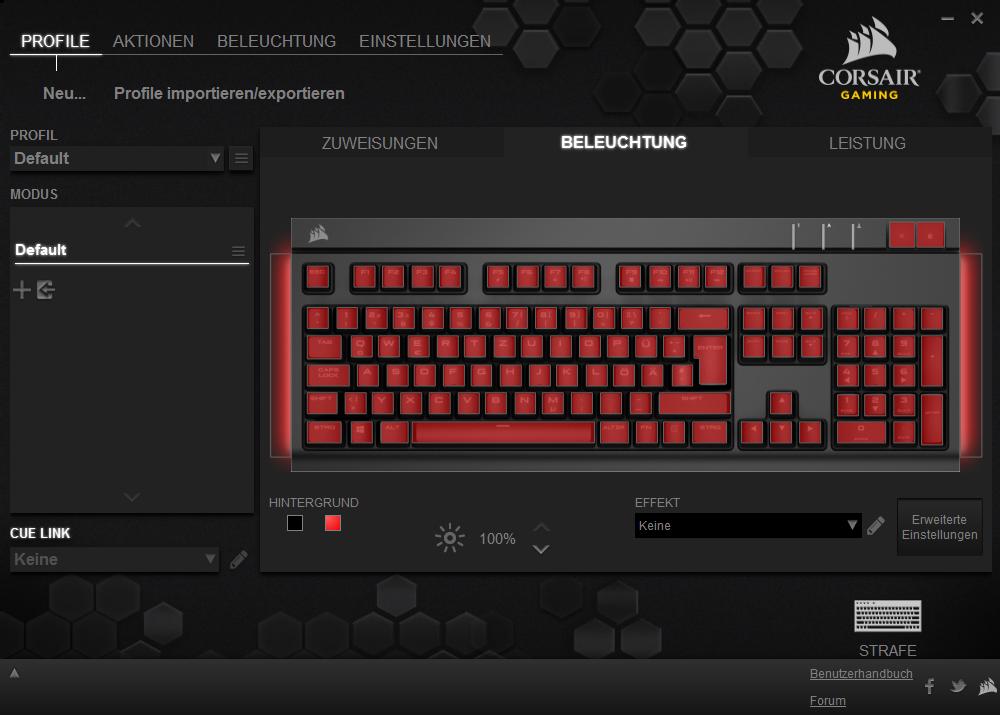Click the brightness sun icon

click(450, 538)
